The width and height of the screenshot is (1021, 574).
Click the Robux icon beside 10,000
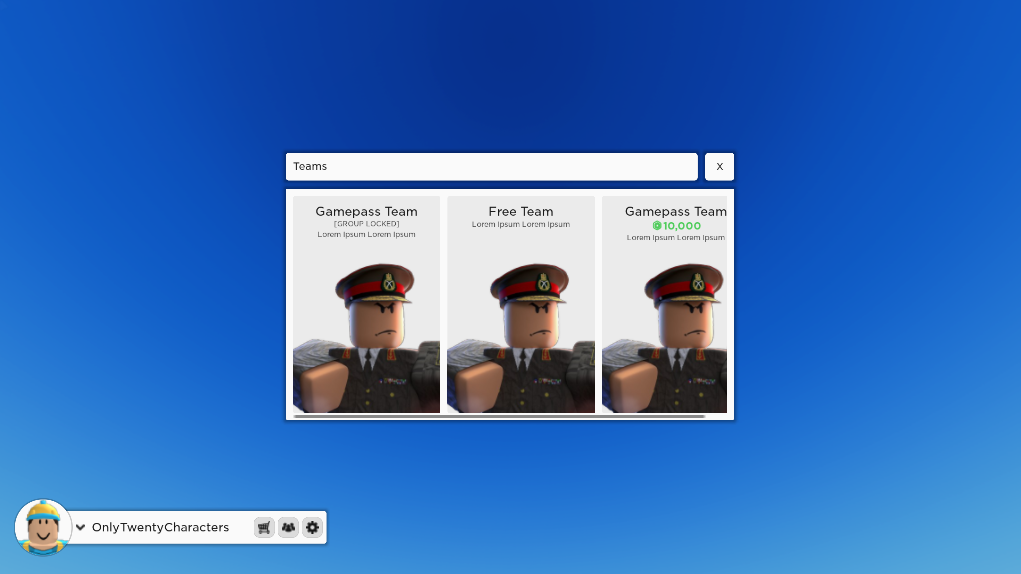(x=657, y=226)
